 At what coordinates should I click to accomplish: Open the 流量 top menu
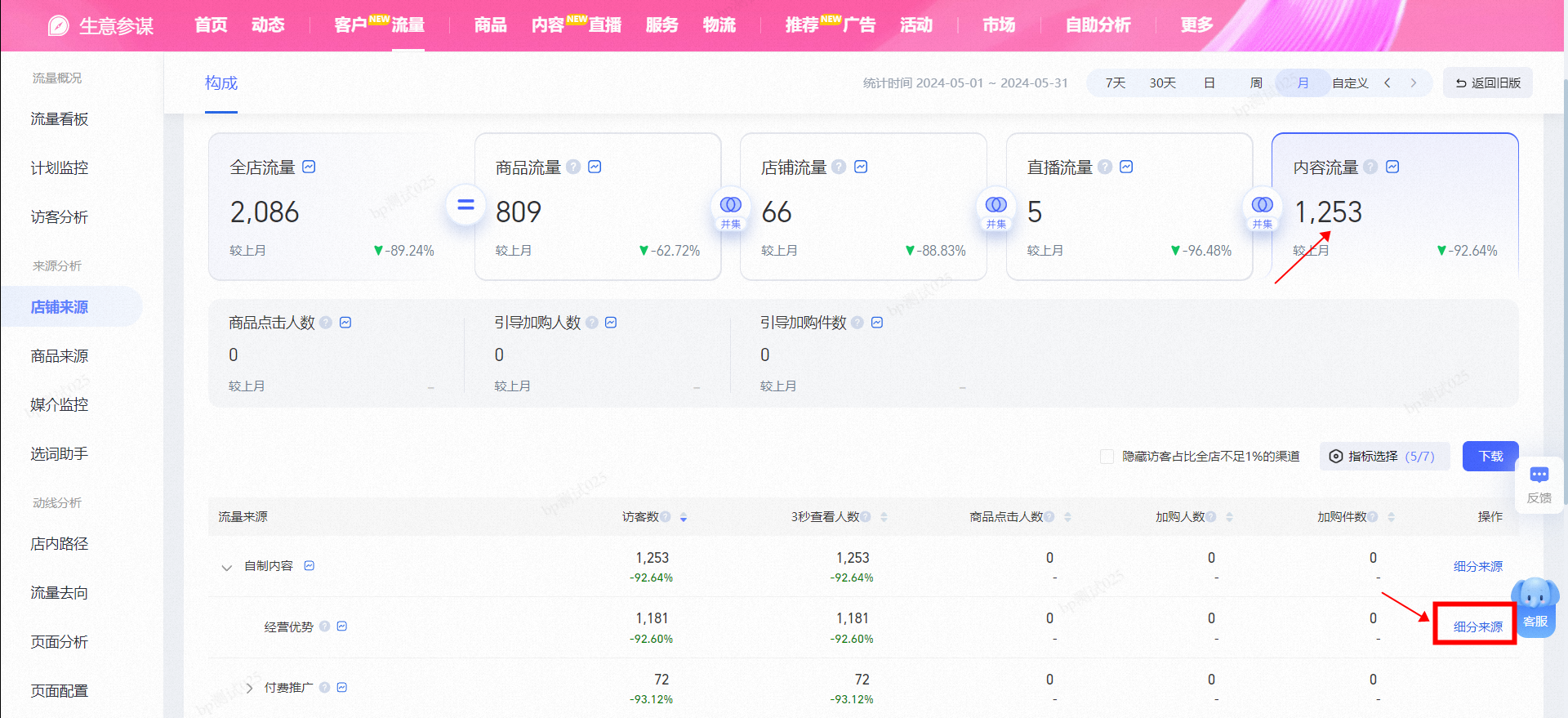click(x=408, y=25)
